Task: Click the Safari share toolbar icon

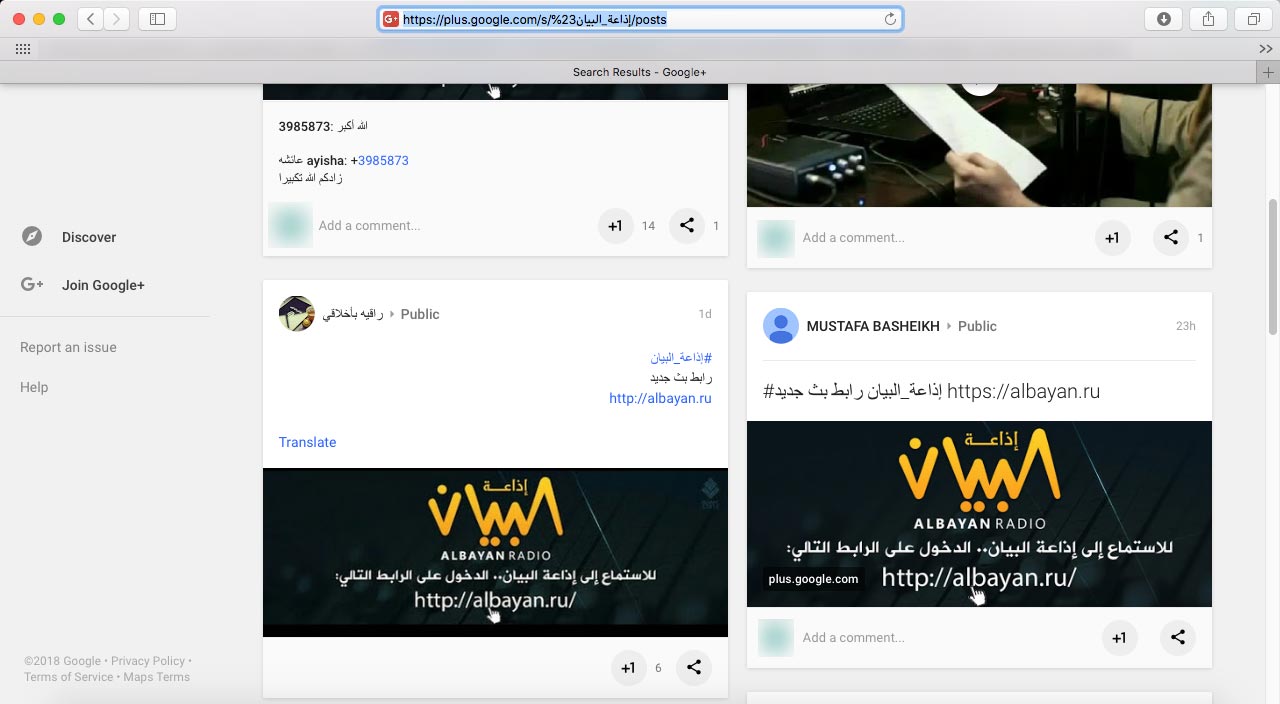Action: point(1208,19)
